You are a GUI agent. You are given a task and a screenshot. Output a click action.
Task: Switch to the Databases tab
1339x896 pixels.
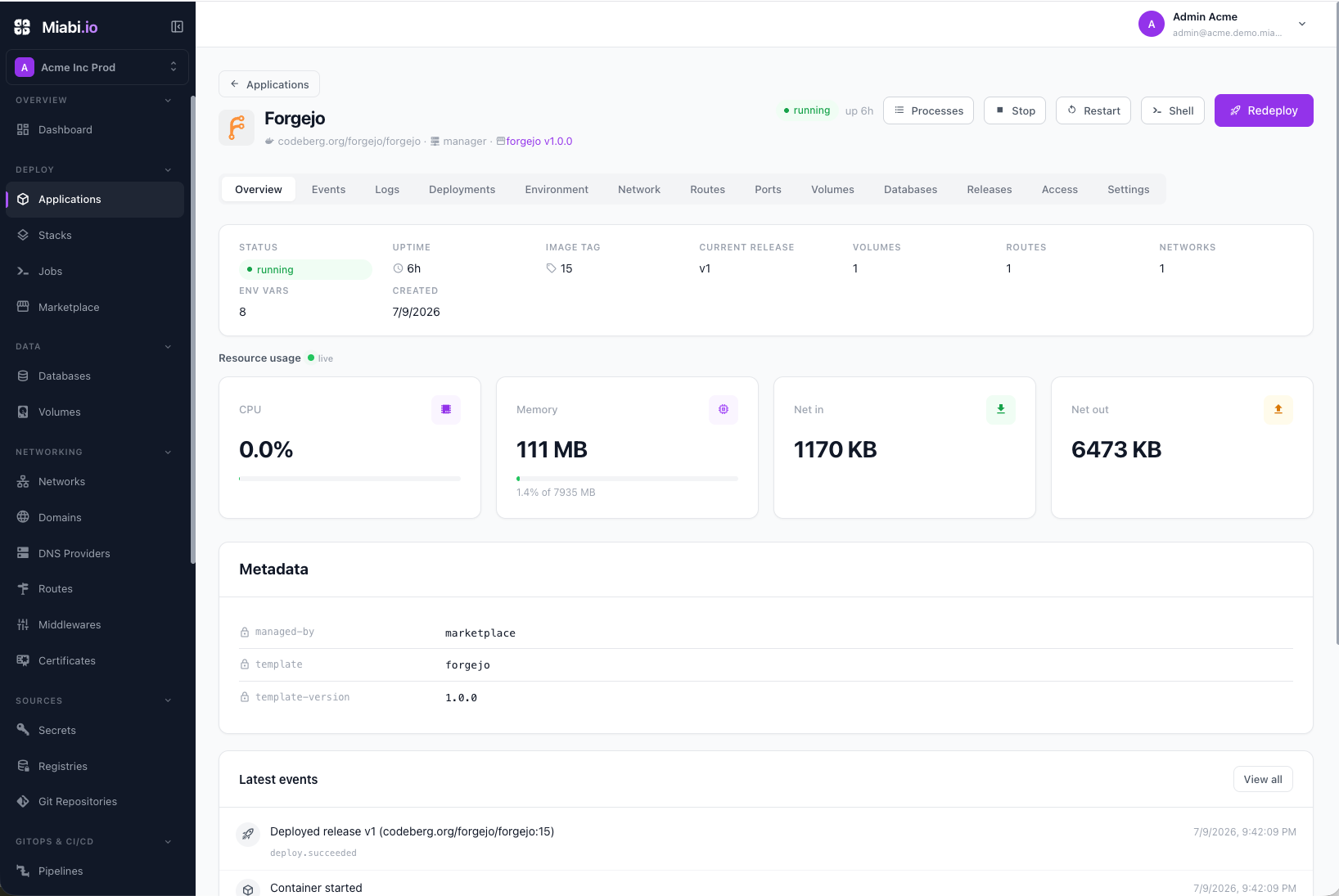click(910, 189)
